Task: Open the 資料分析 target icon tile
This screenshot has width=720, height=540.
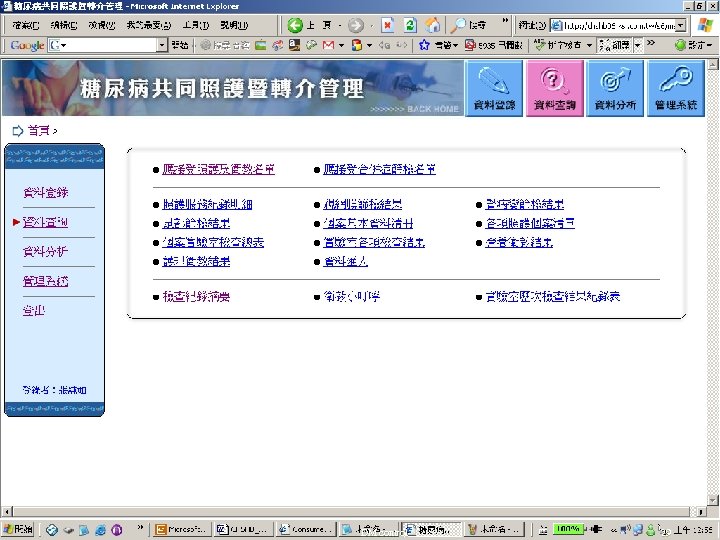Action: coord(615,89)
